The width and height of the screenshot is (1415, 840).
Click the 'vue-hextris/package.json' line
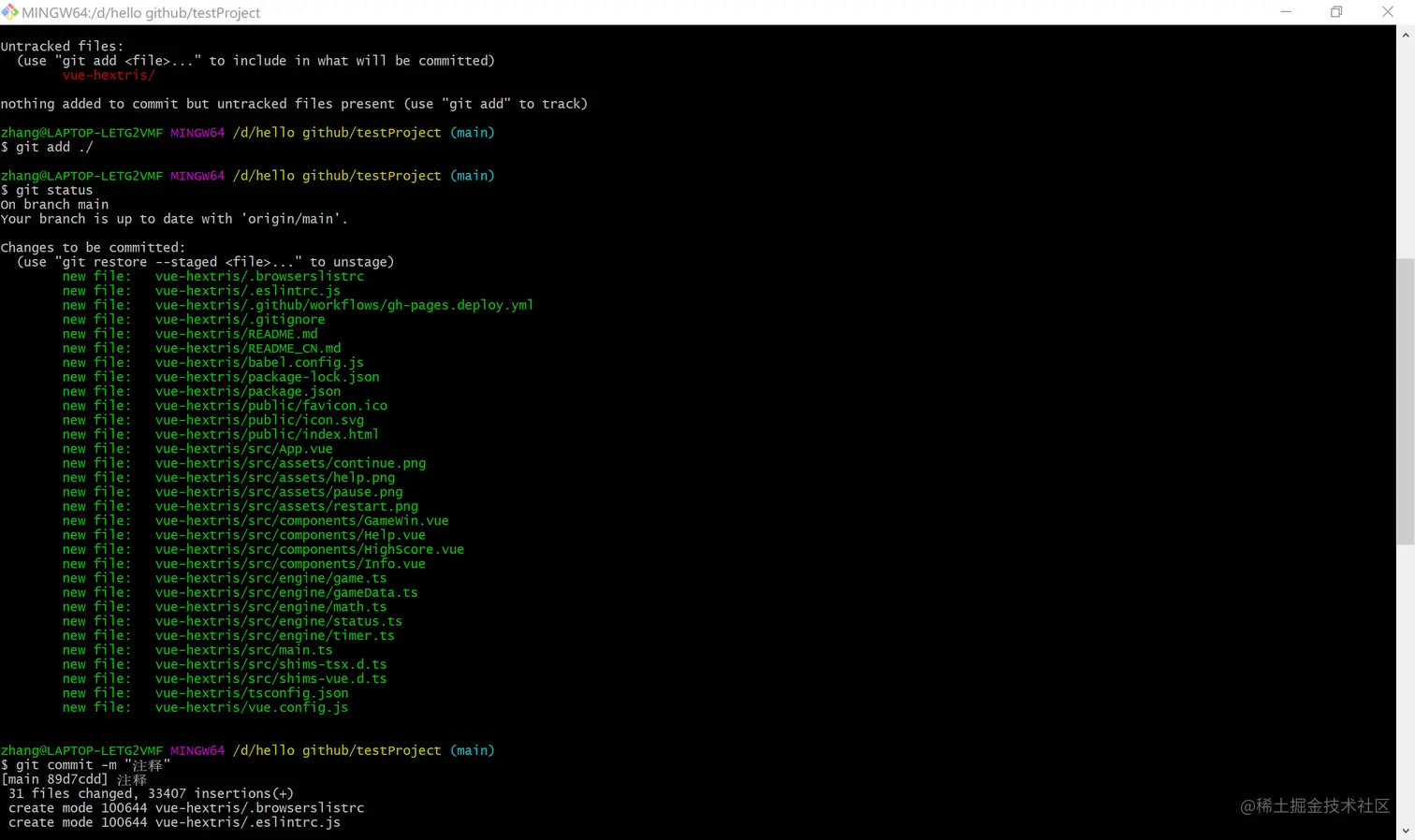click(201, 391)
